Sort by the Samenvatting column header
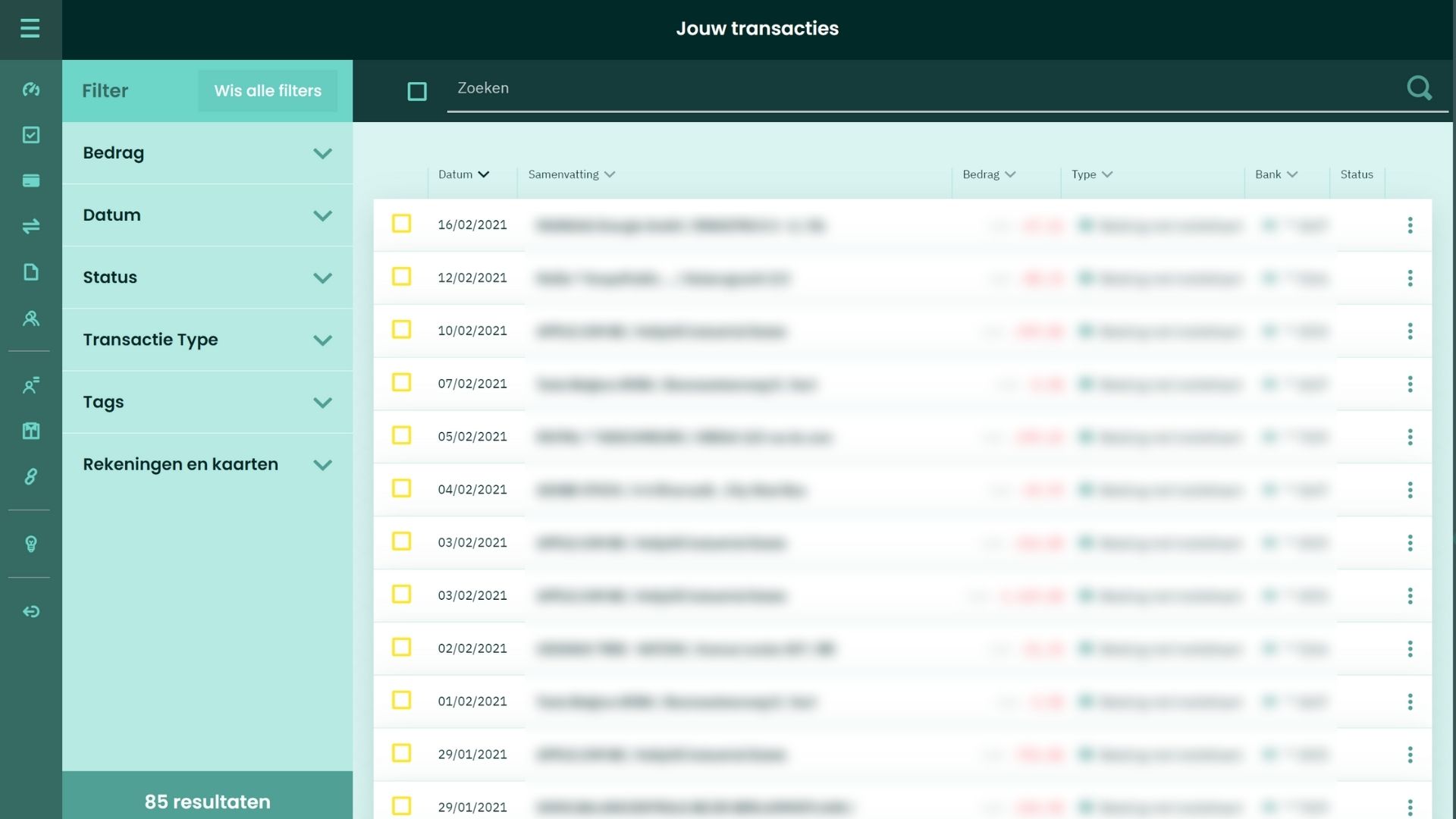The height and width of the screenshot is (819, 1456). (571, 174)
